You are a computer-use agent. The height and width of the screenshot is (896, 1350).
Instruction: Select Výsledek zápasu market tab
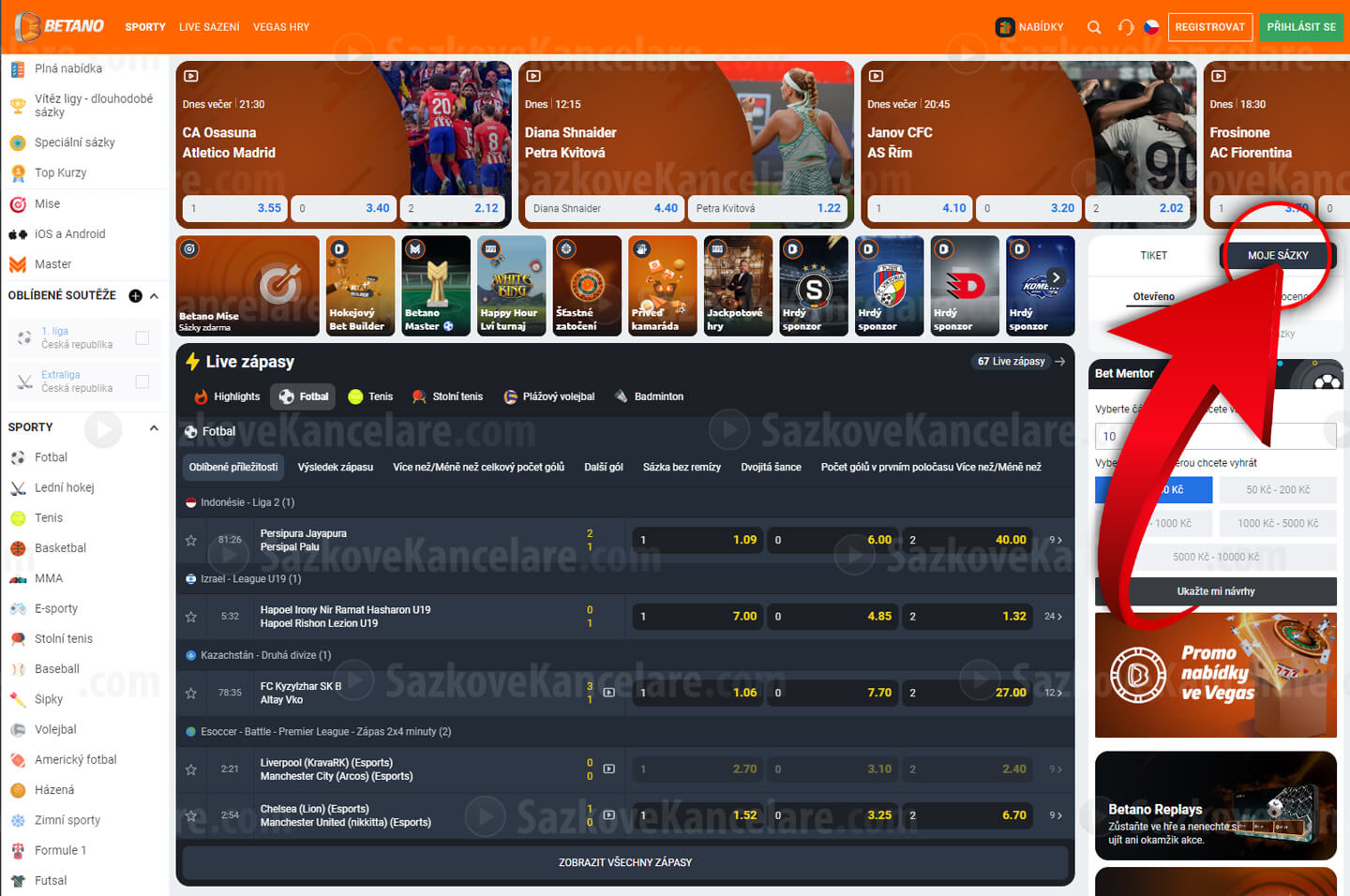pos(336,467)
